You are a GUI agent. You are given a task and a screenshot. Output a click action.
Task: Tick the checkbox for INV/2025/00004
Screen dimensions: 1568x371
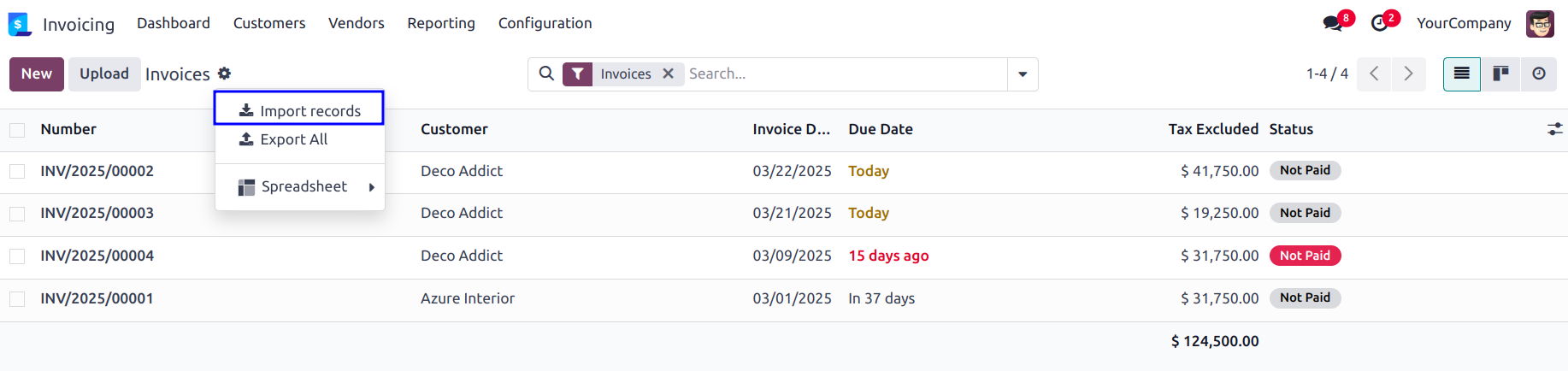pyautogui.click(x=17, y=256)
